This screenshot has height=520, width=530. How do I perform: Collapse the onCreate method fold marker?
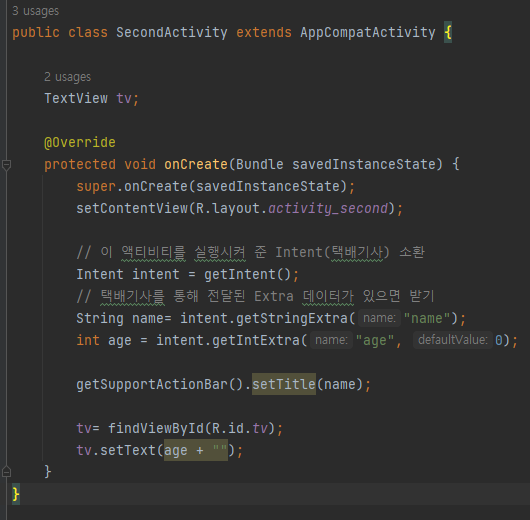[x=6, y=165]
